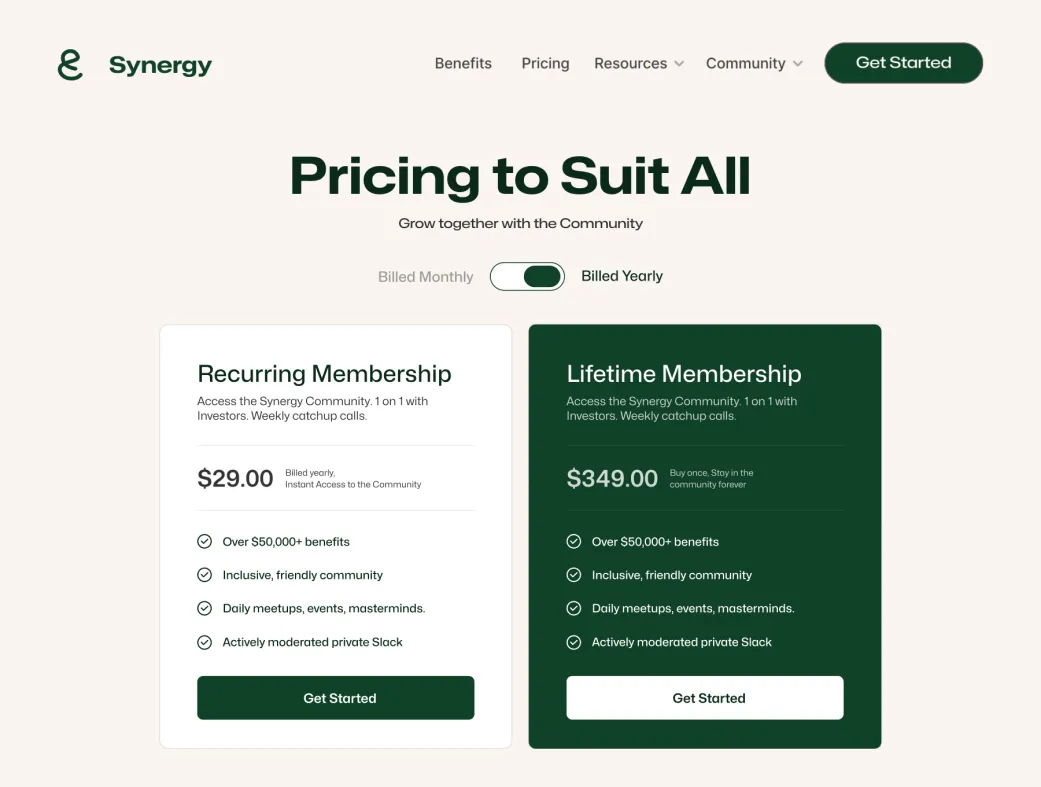Click Recurring card's 'Actively moderated private Slack' check icon
The image size is (1041, 787).
click(x=204, y=642)
